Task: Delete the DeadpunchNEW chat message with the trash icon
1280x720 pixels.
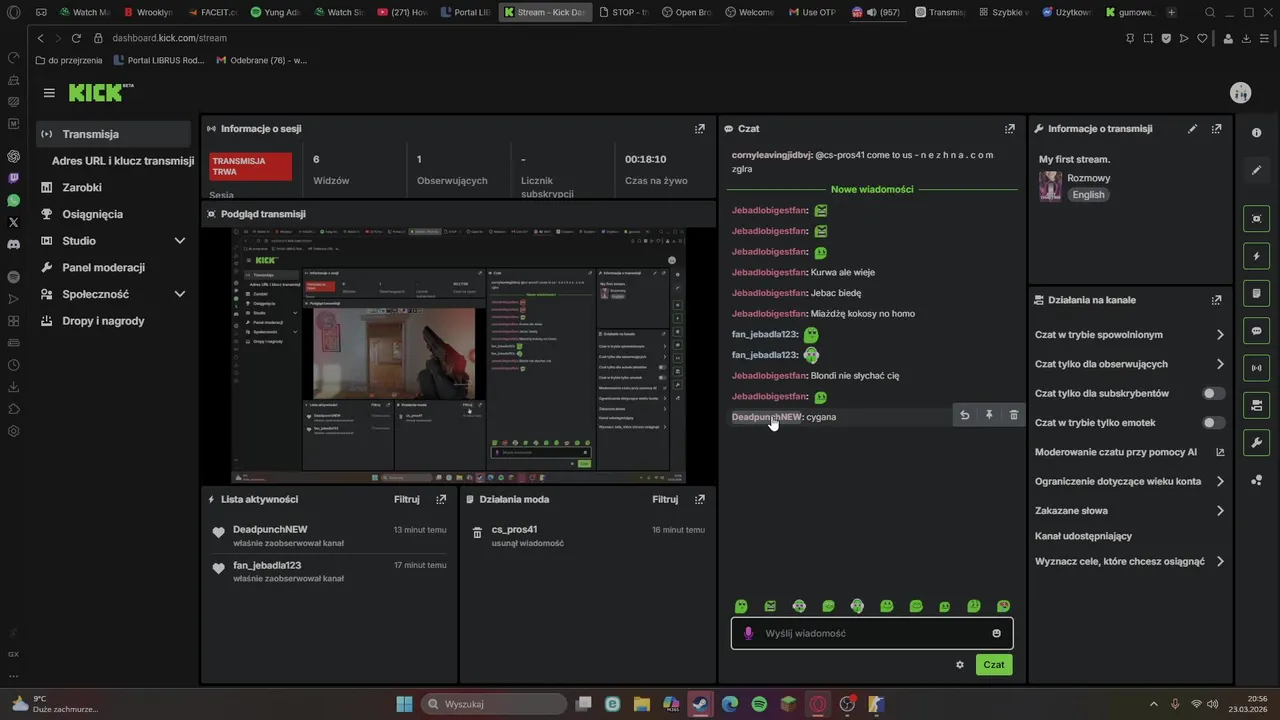Action: pyautogui.click(x=1013, y=415)
